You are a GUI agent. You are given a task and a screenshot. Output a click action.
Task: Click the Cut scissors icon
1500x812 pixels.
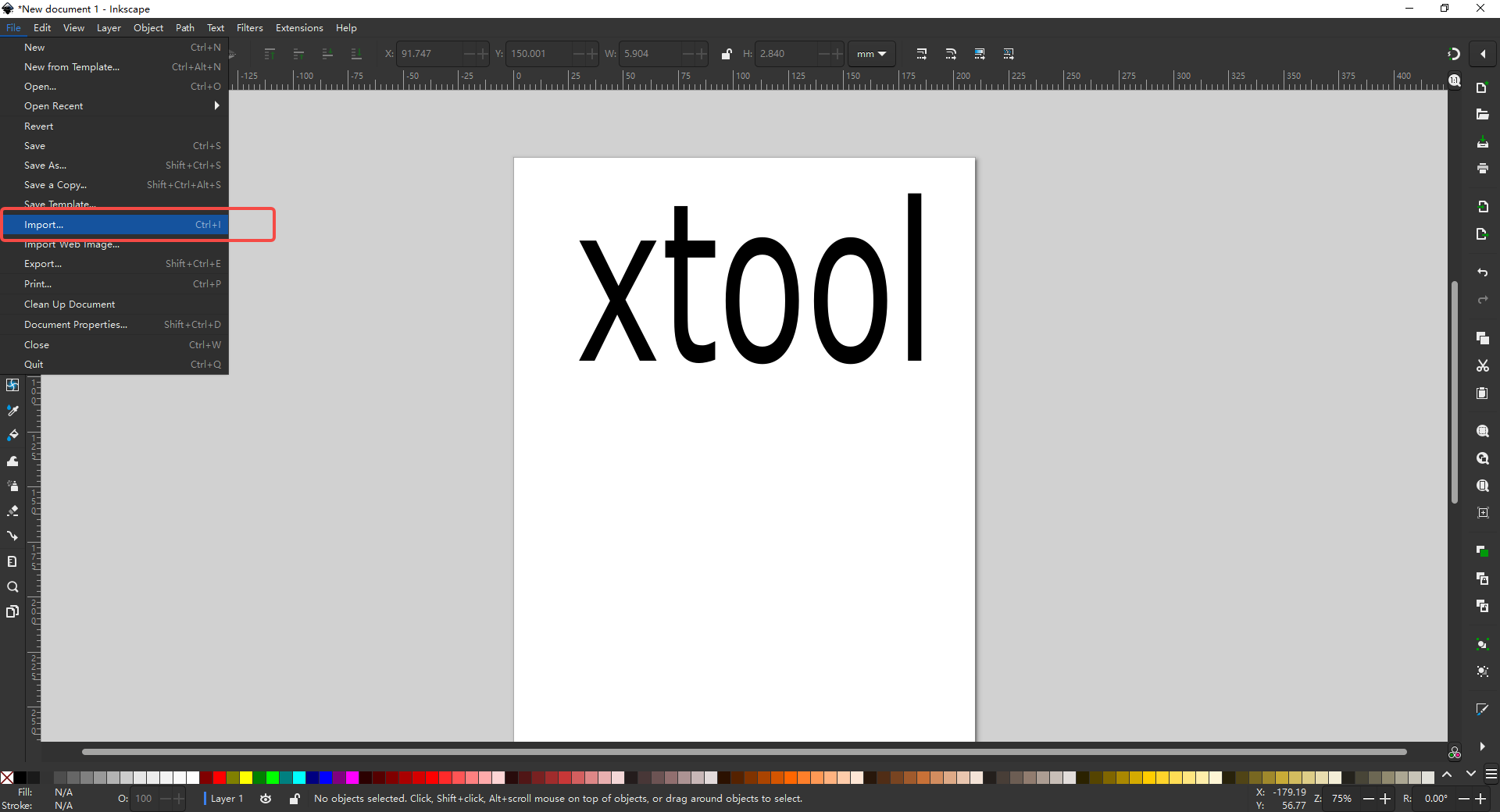click(1482, 365)
